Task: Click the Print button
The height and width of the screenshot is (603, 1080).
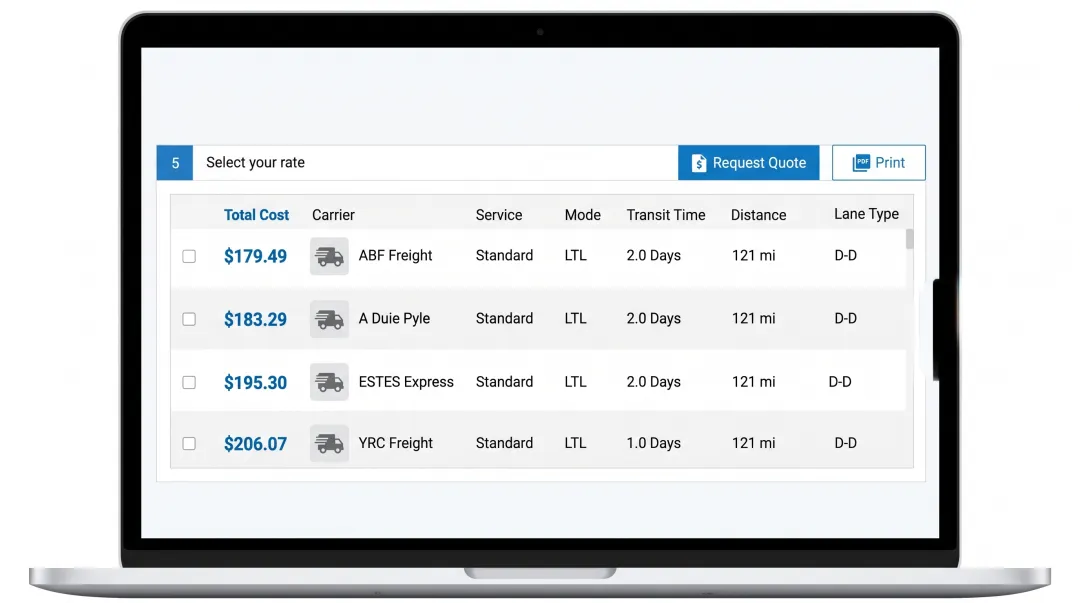Action: click(879, 163)
